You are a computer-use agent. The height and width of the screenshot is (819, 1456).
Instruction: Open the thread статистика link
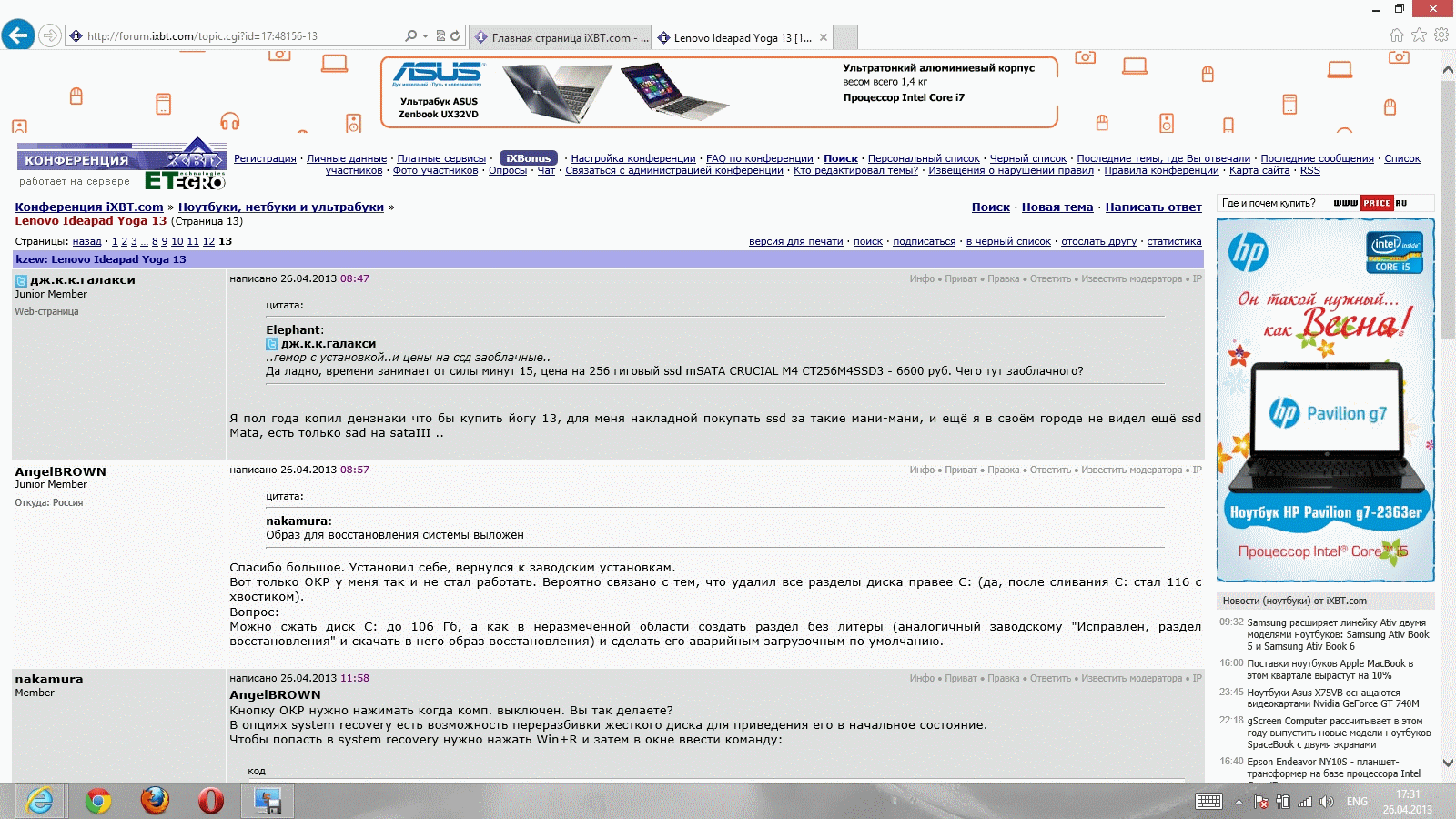tap(1174, 241)
